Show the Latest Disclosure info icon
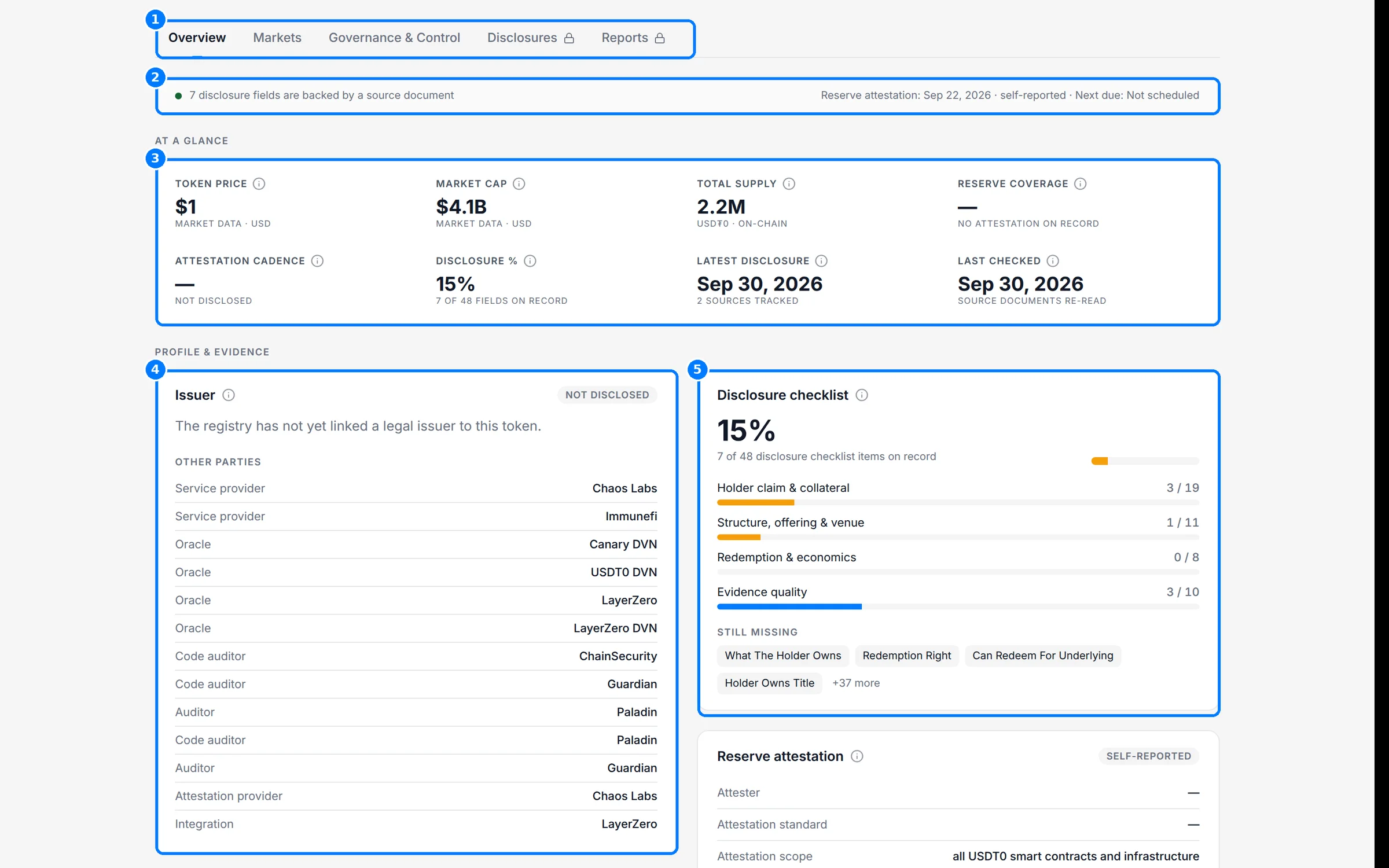This screenshot has width=1389, height=868. (821, 261)
